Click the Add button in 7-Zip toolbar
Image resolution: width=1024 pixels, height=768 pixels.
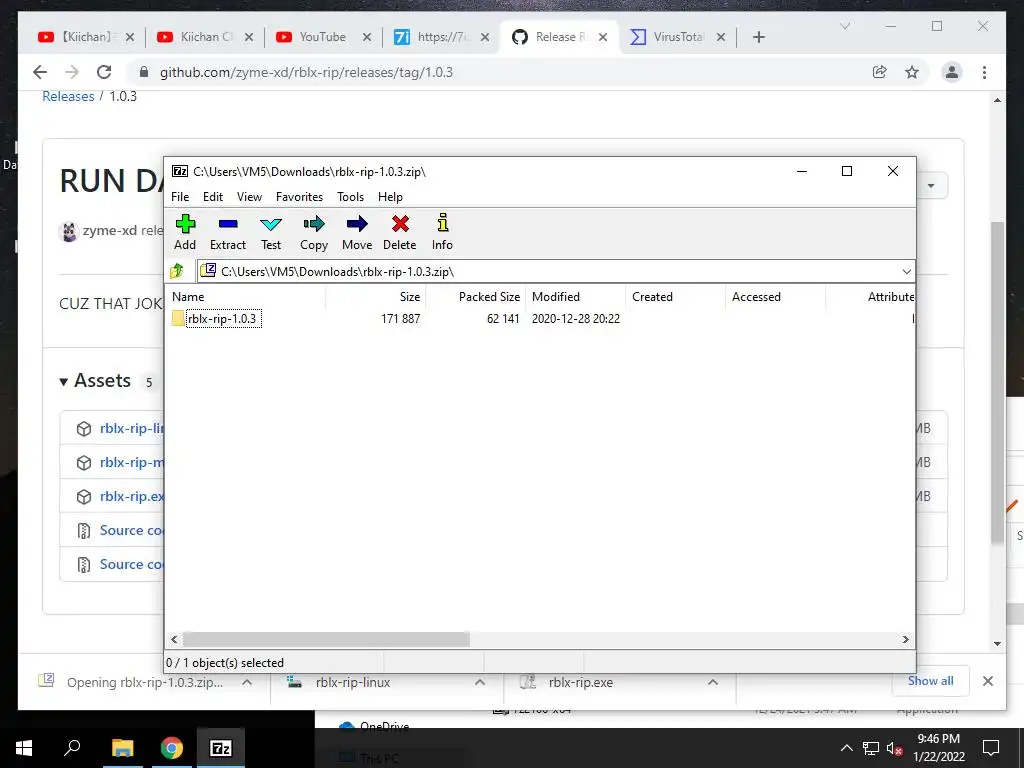(185, 232)
